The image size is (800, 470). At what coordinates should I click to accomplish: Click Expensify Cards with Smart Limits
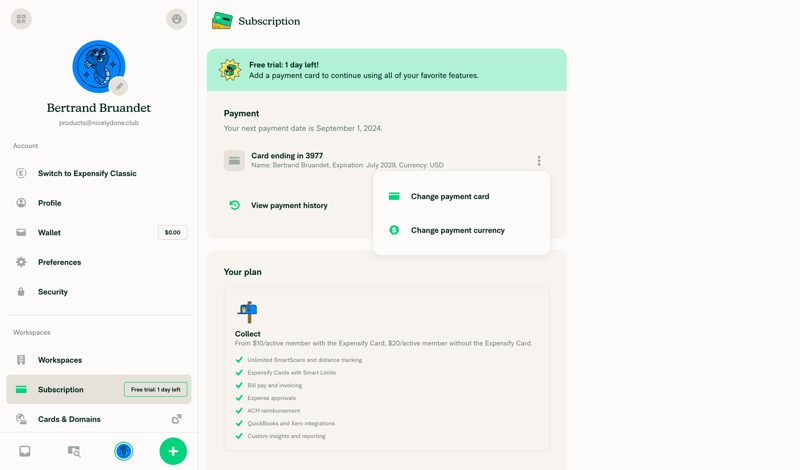tap(291, 373)
